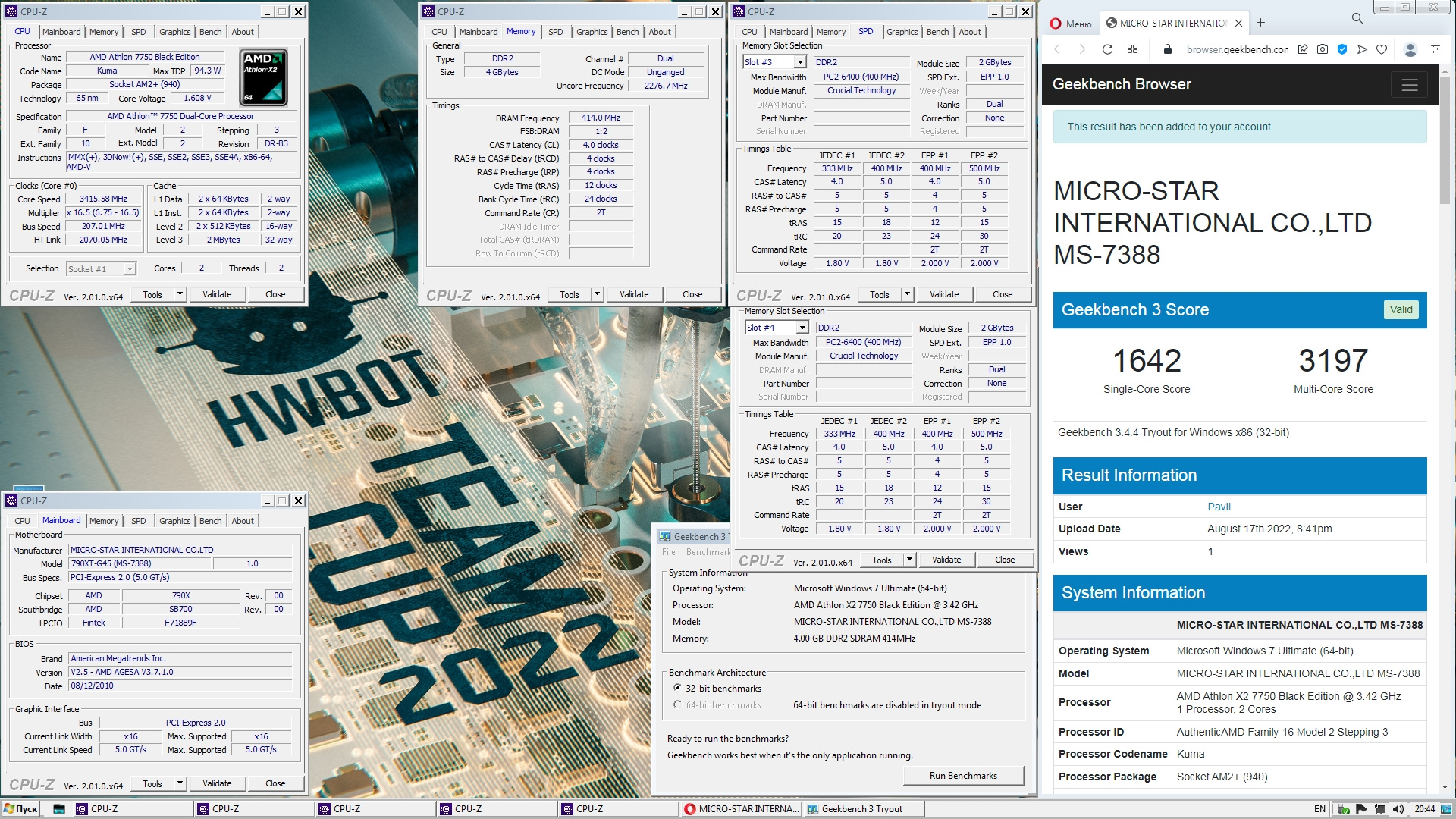Select the disabled 64-bit benchmarks radio button
This screenshot has height=819, width=1456.
point(677,704)
